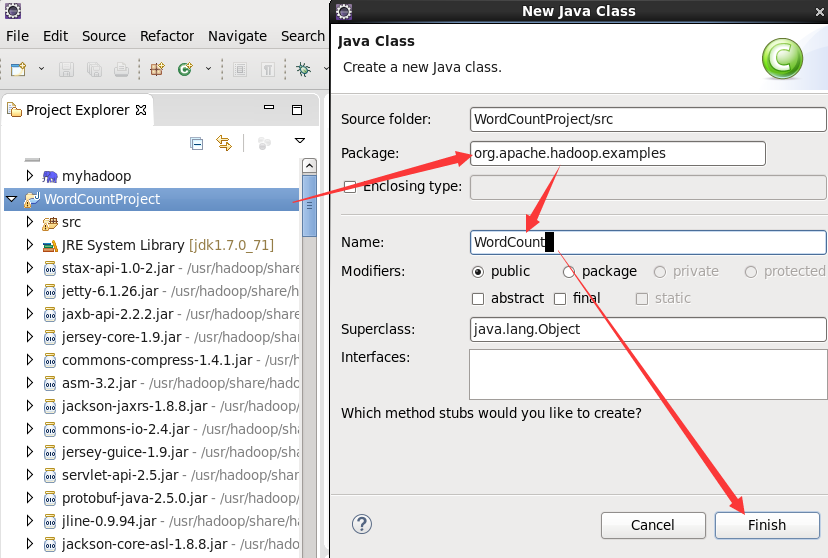Check the static modifier checkbox

[642, 299]
